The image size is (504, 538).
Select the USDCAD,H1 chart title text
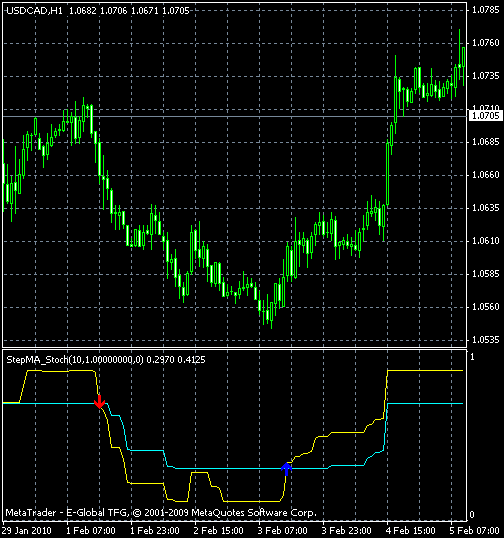pos(34,11)
